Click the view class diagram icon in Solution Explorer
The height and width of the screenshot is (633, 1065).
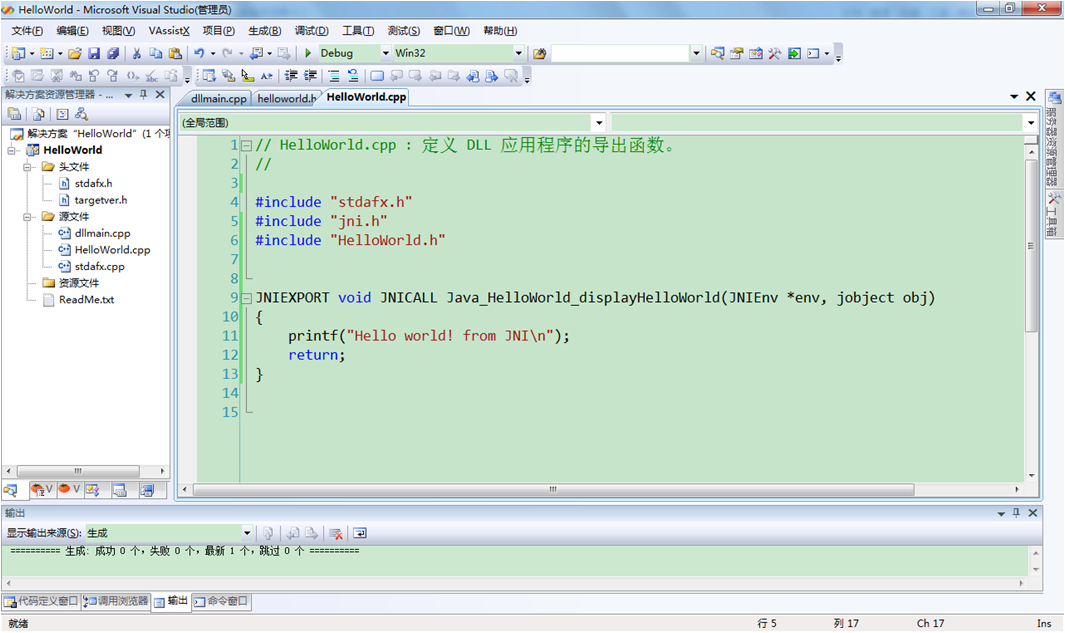[x=82, y=114]
